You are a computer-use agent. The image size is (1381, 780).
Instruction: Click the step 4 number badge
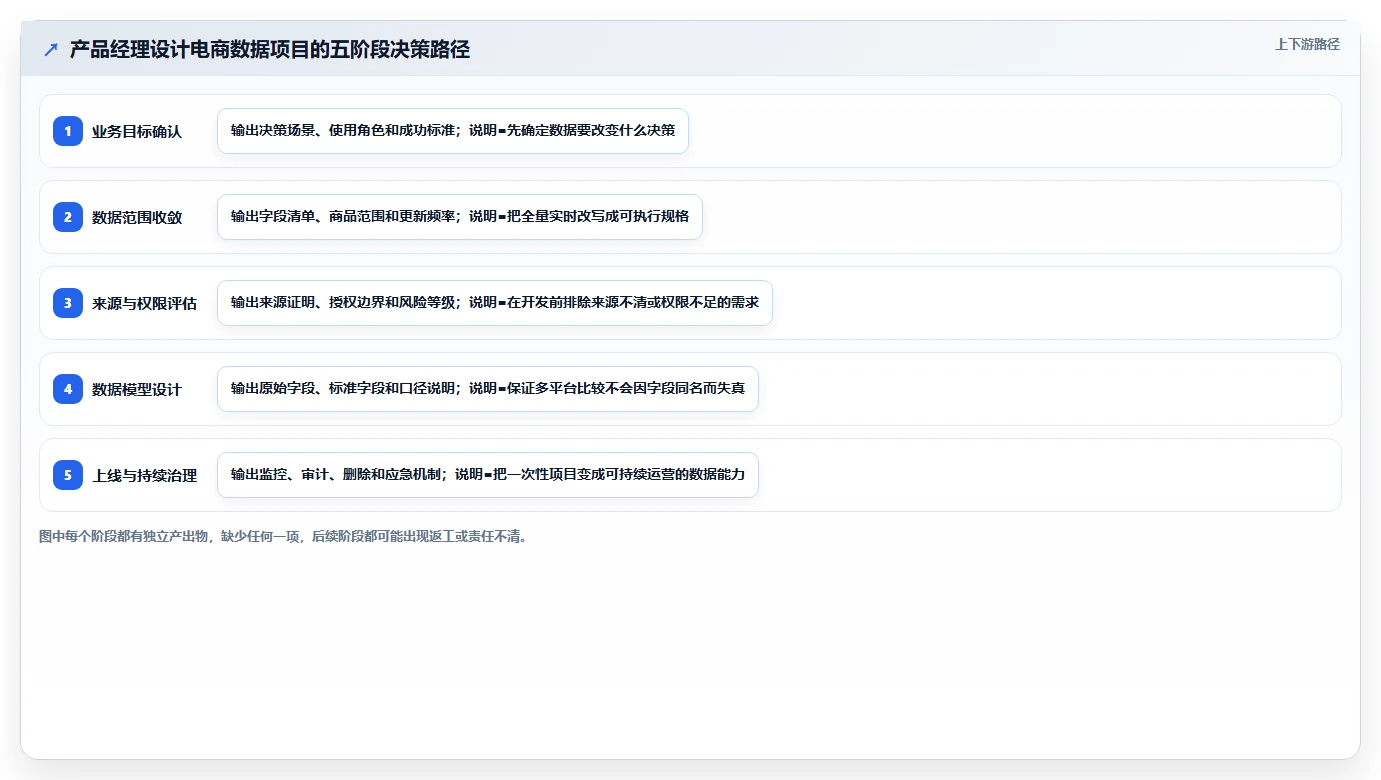point(68,389)
